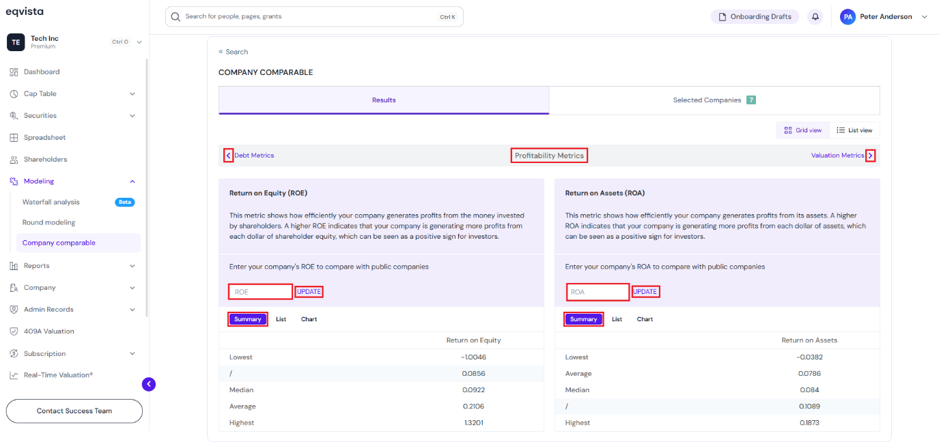Open the Results tab
This screenshot has height=444, width=939.
tap(384, 100)
